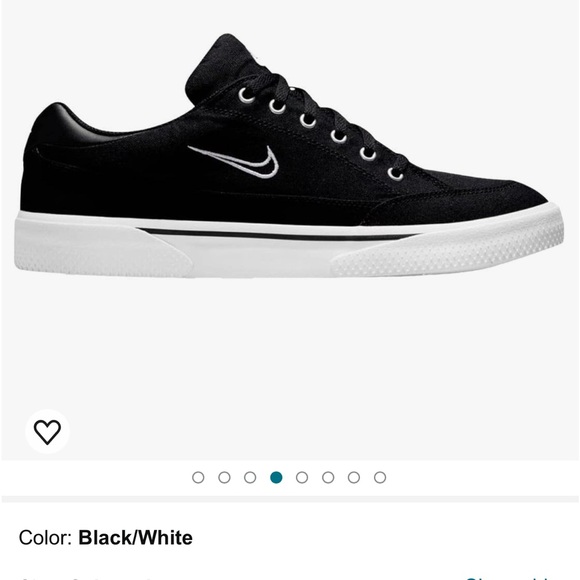
Task: Click the Black/White color value text
Action: point(135,538)
